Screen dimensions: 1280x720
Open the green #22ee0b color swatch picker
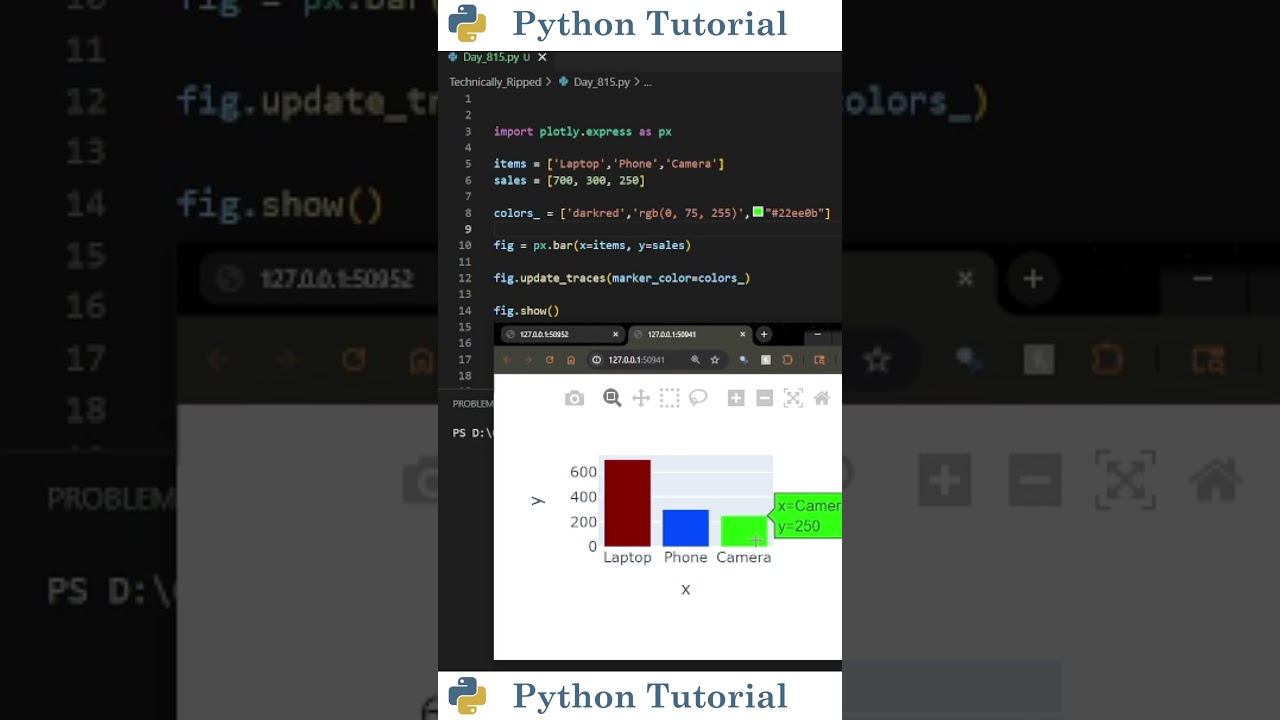tap(758, 212)
